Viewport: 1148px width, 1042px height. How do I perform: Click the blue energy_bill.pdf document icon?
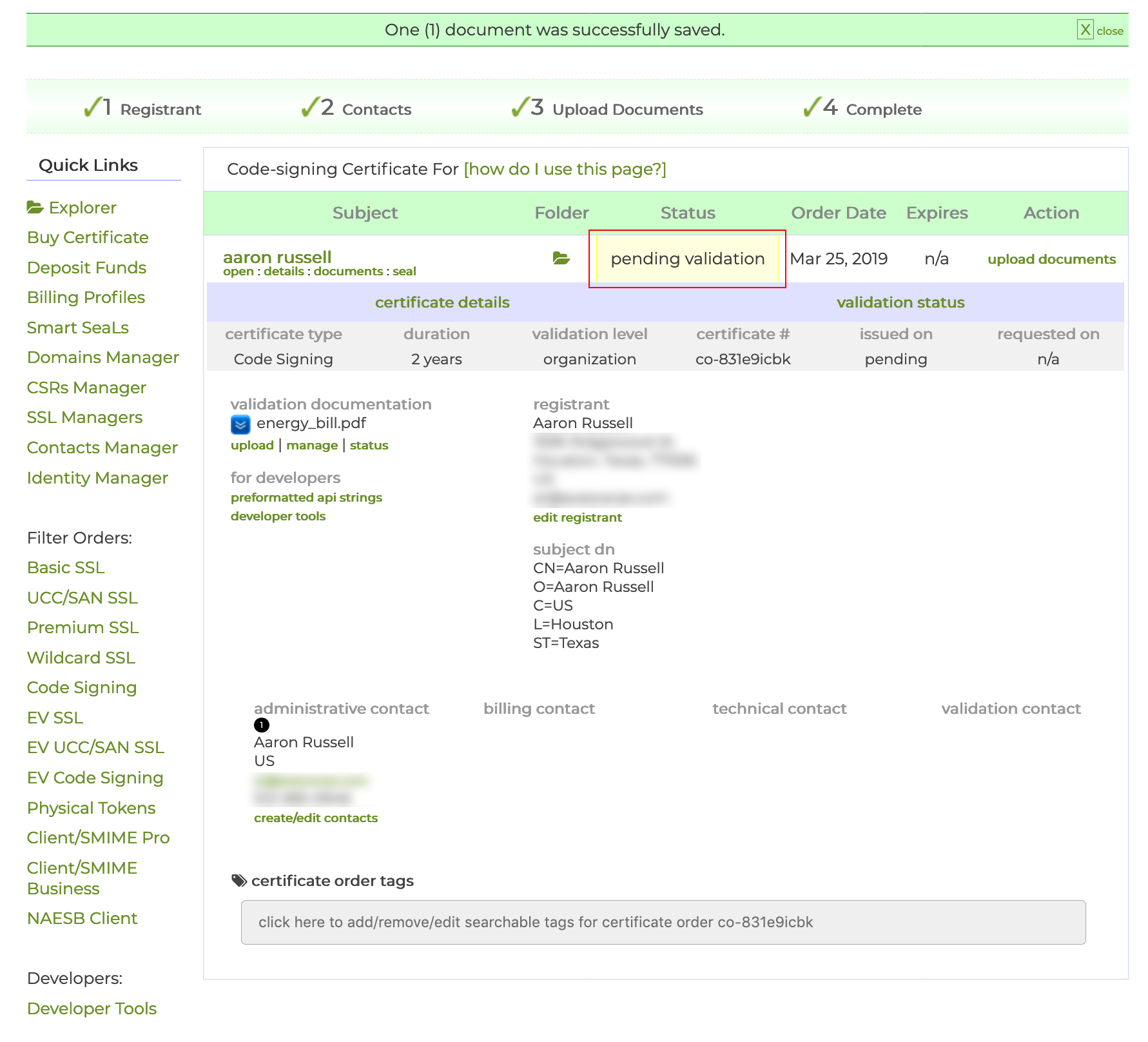240,424
